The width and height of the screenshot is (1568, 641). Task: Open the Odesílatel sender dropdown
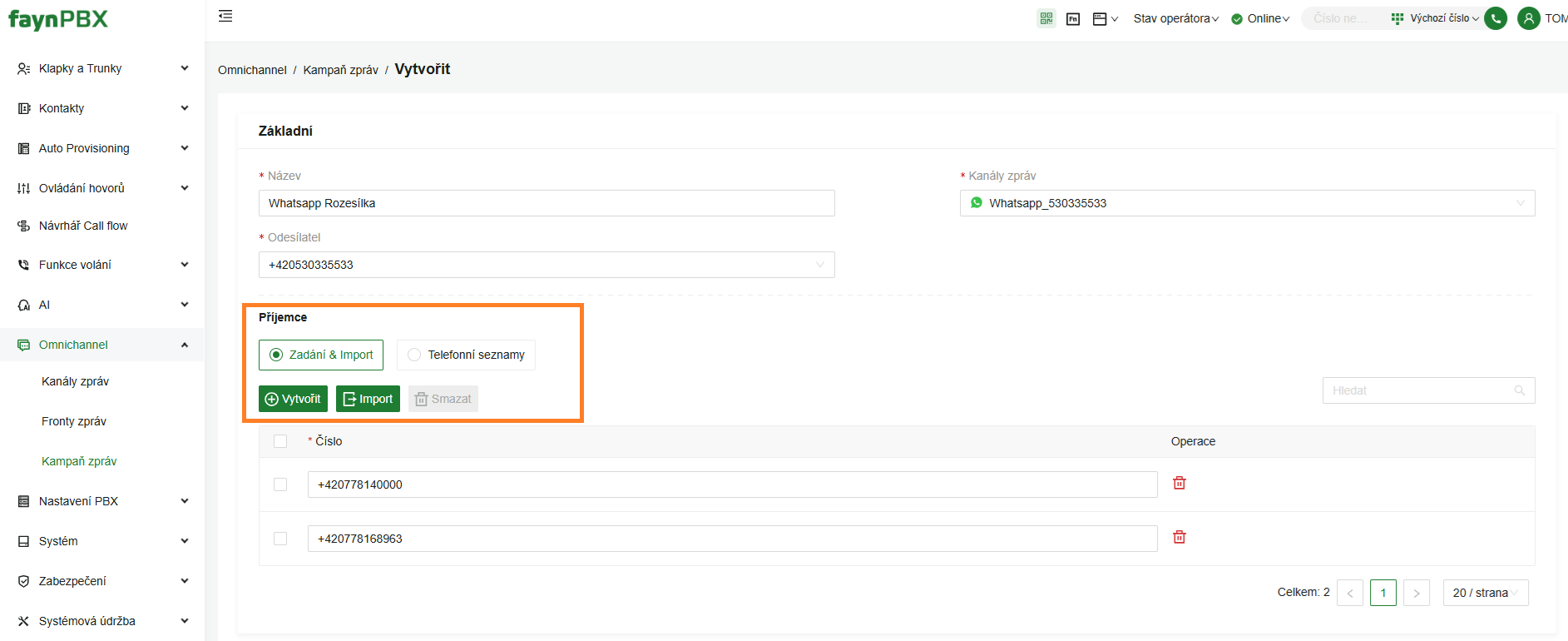pos(546,265)
